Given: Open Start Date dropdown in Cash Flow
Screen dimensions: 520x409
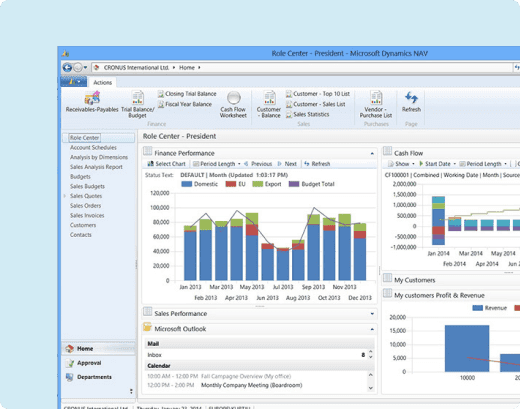Looking at the screenshot, I should pyautogui.click(x=437, y=164).
